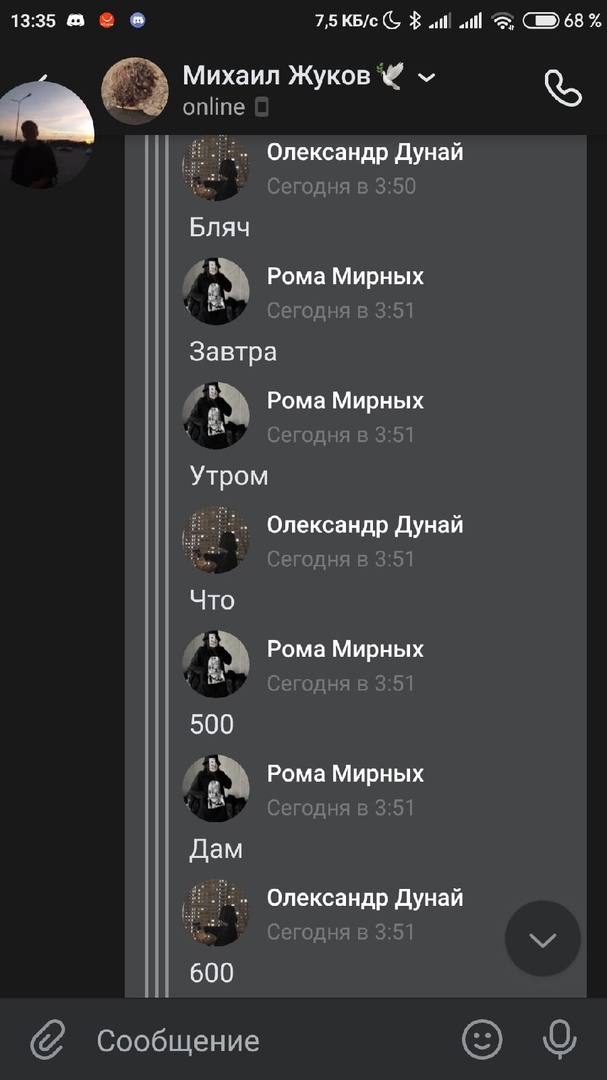The image size is (607, 1080).
Task: Tap the phone call icon
Action: pos(562,88)
